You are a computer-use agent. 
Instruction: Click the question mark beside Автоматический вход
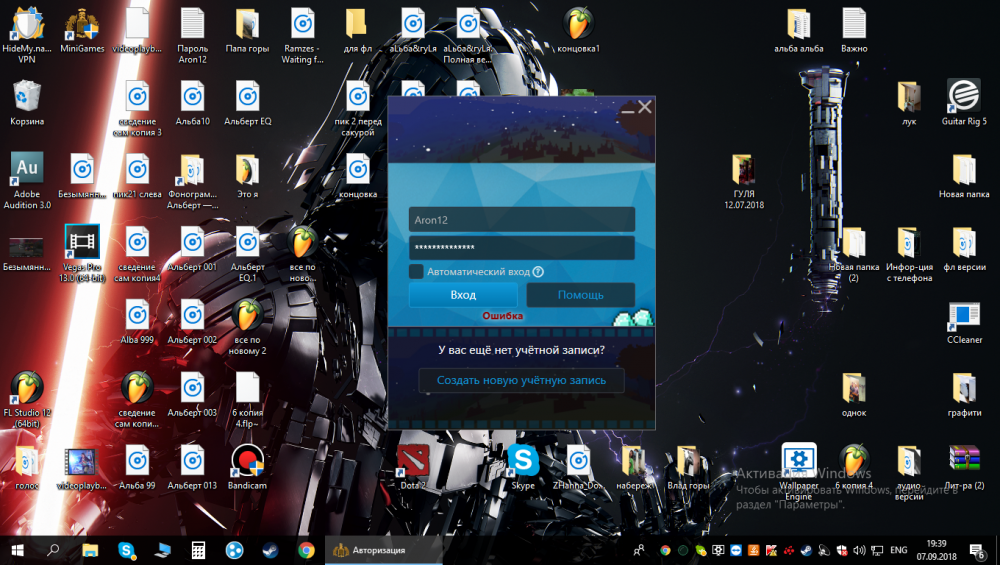(x=538, y=272)
